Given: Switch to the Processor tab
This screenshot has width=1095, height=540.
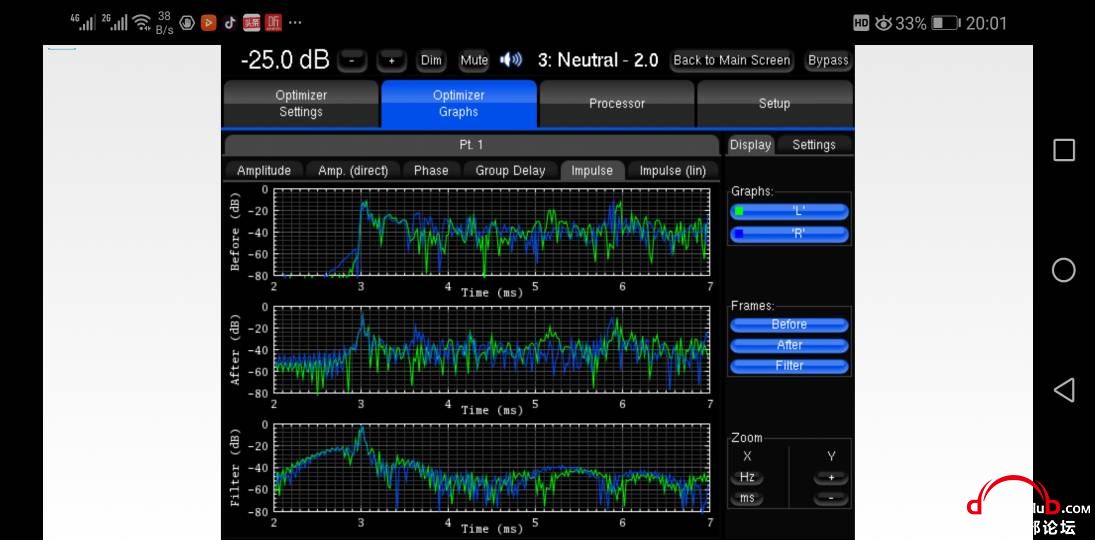Looking at the screenshot, I should coord(617,103).
